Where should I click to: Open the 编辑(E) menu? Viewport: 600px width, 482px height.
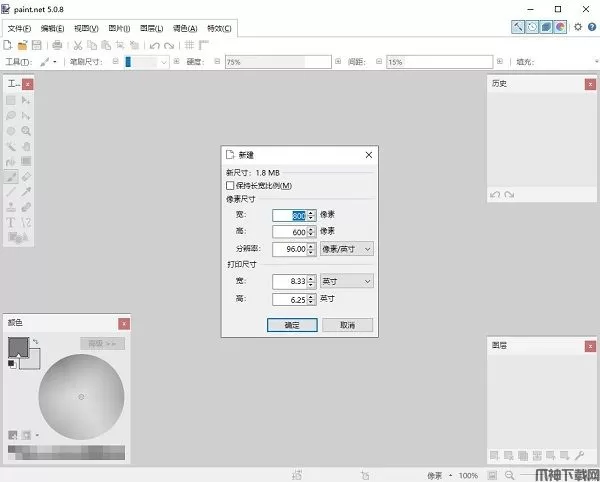[x=52, y=28]
